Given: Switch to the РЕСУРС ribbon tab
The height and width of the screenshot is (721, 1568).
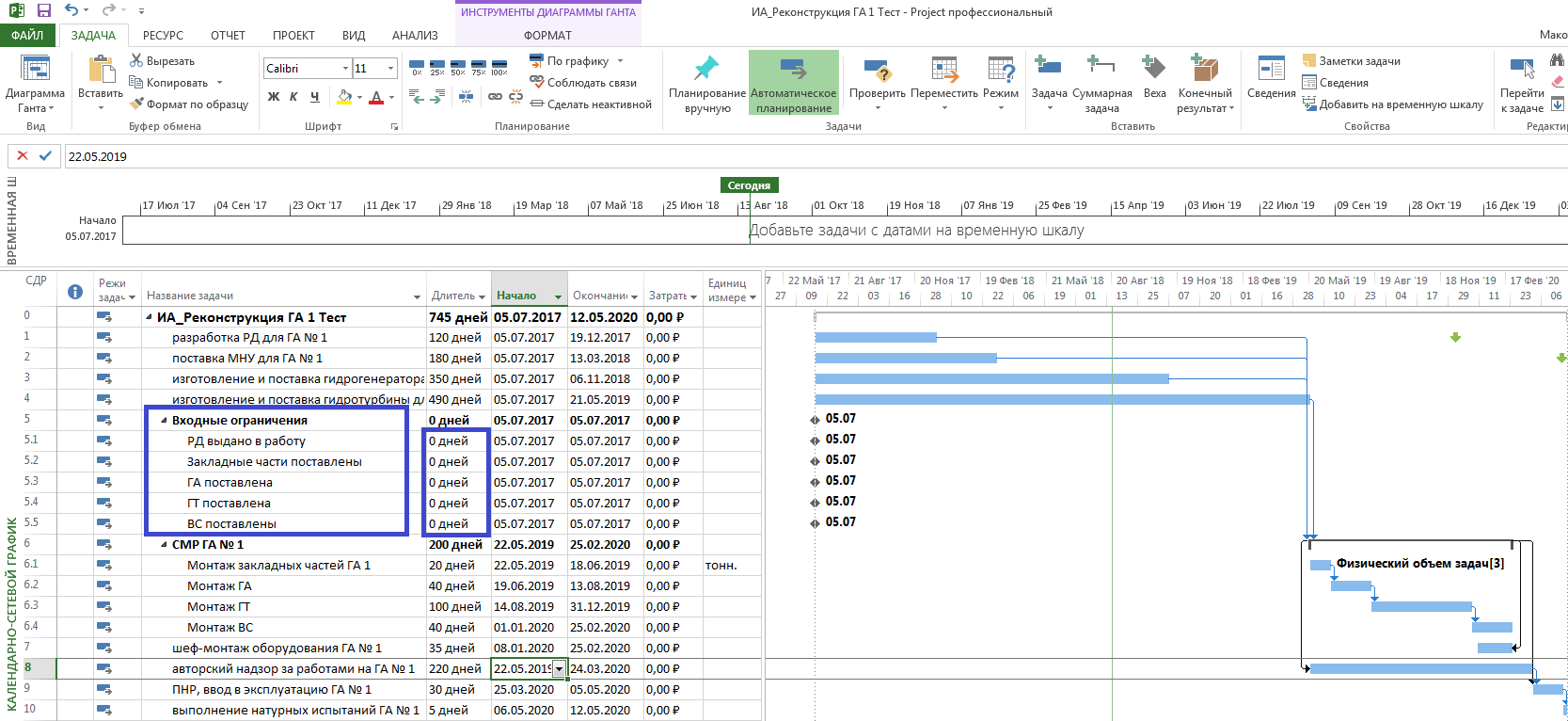Looking at the screenshot, I should [163, 36].
